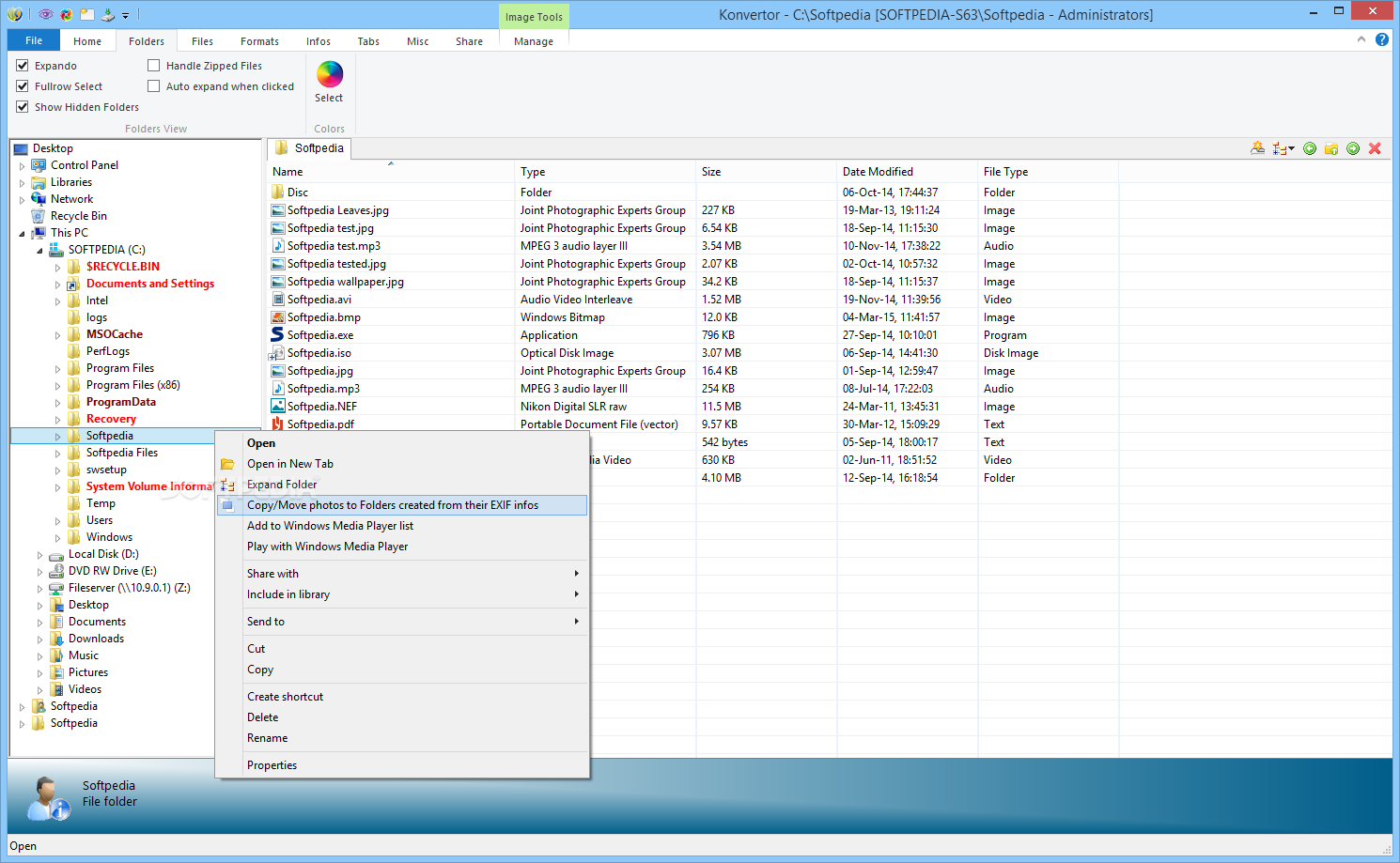Viewport: 1400px width, 863px height.
Task: Open the File ribbon tab
Action: 34,40
